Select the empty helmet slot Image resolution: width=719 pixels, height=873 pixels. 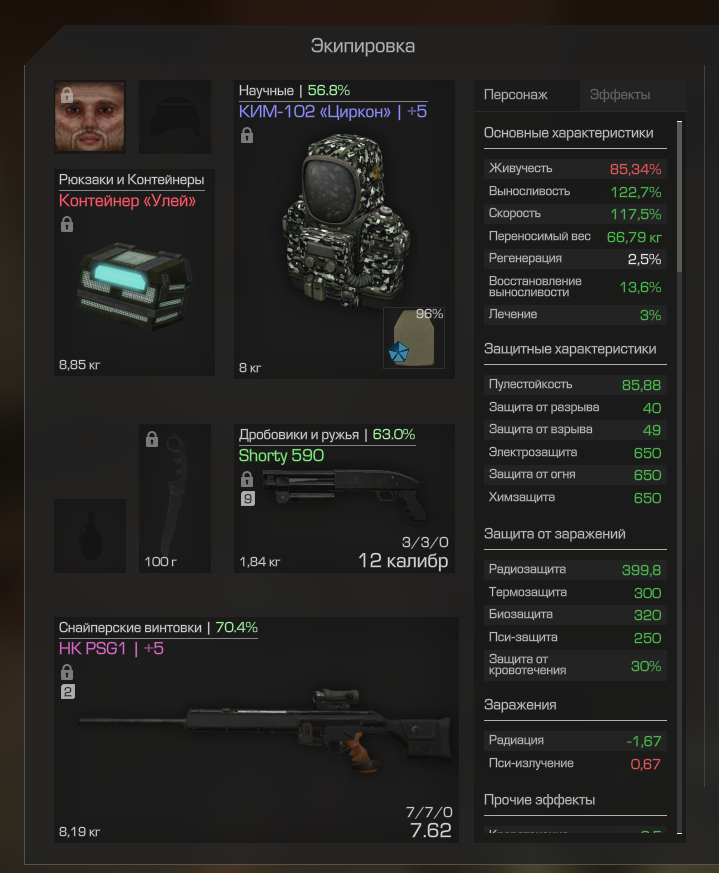point(175,116)
